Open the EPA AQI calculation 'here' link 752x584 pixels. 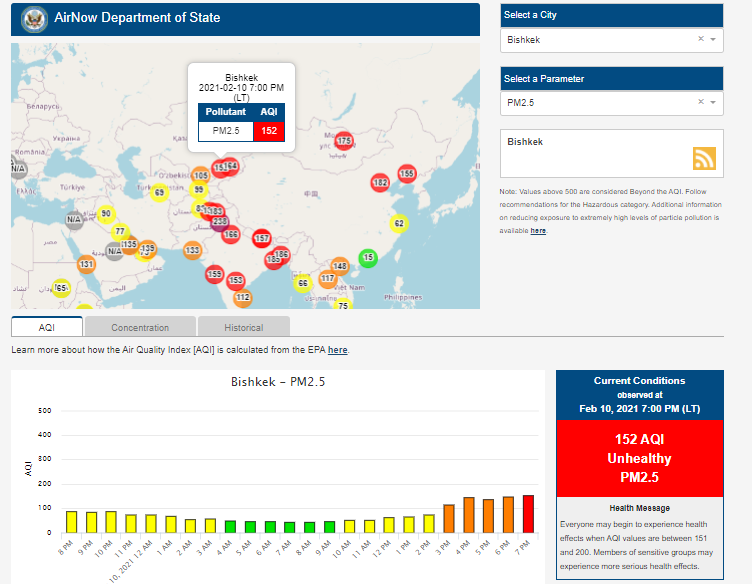(338, 350)
